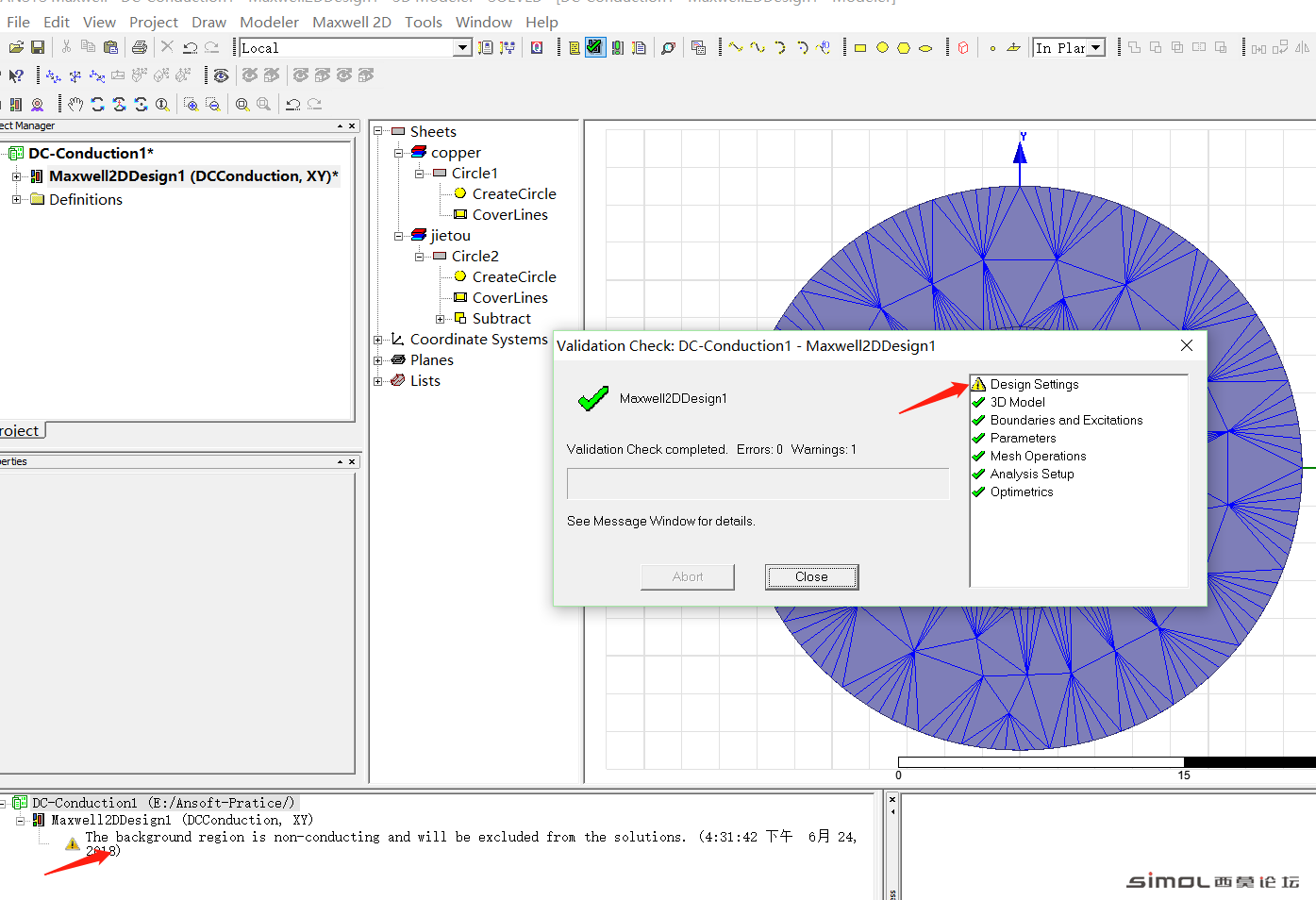Close the Validation Check dialog with Close button
The height and width of the screenshot is (900, 1316).
[811, 576]
